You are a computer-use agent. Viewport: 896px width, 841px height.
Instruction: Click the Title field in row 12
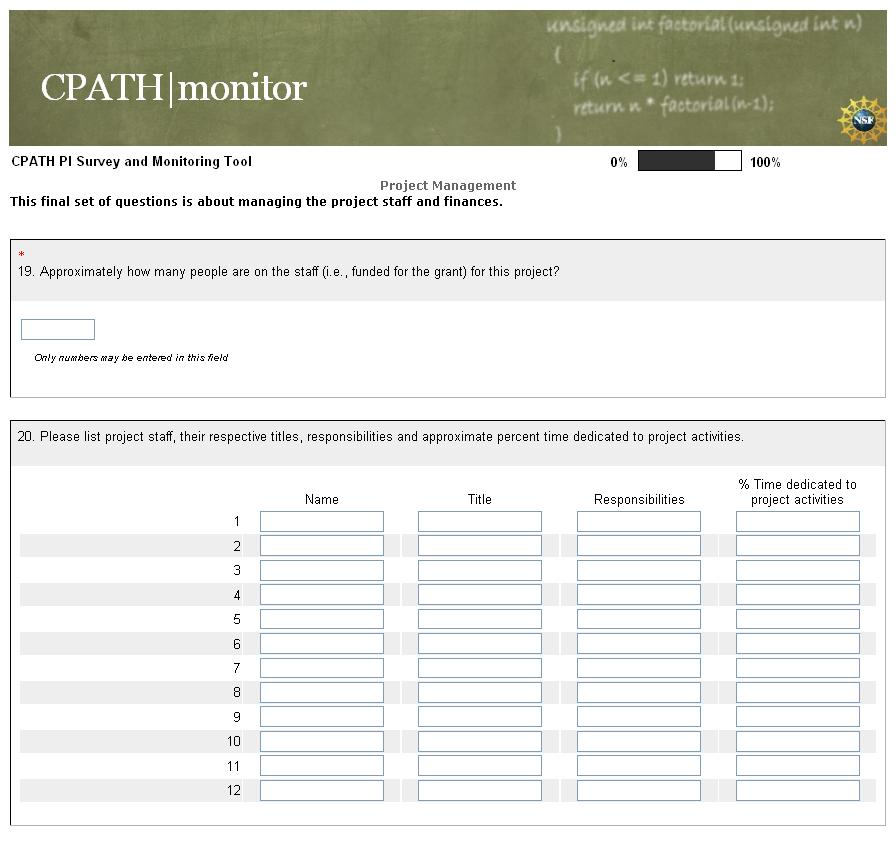coord(480,790)
